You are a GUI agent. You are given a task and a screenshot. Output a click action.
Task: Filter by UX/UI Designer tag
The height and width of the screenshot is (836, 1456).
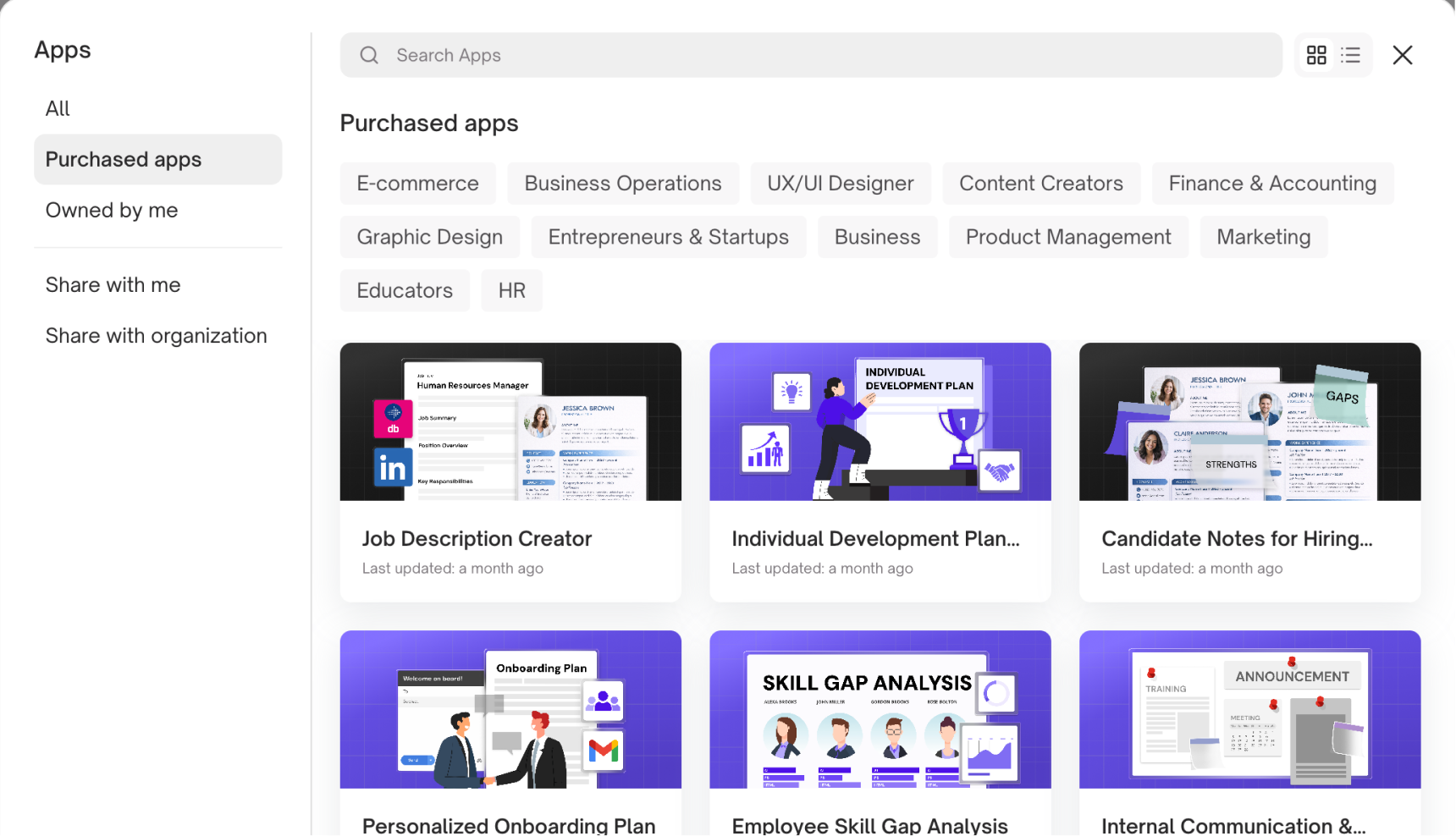coord(840,184)
